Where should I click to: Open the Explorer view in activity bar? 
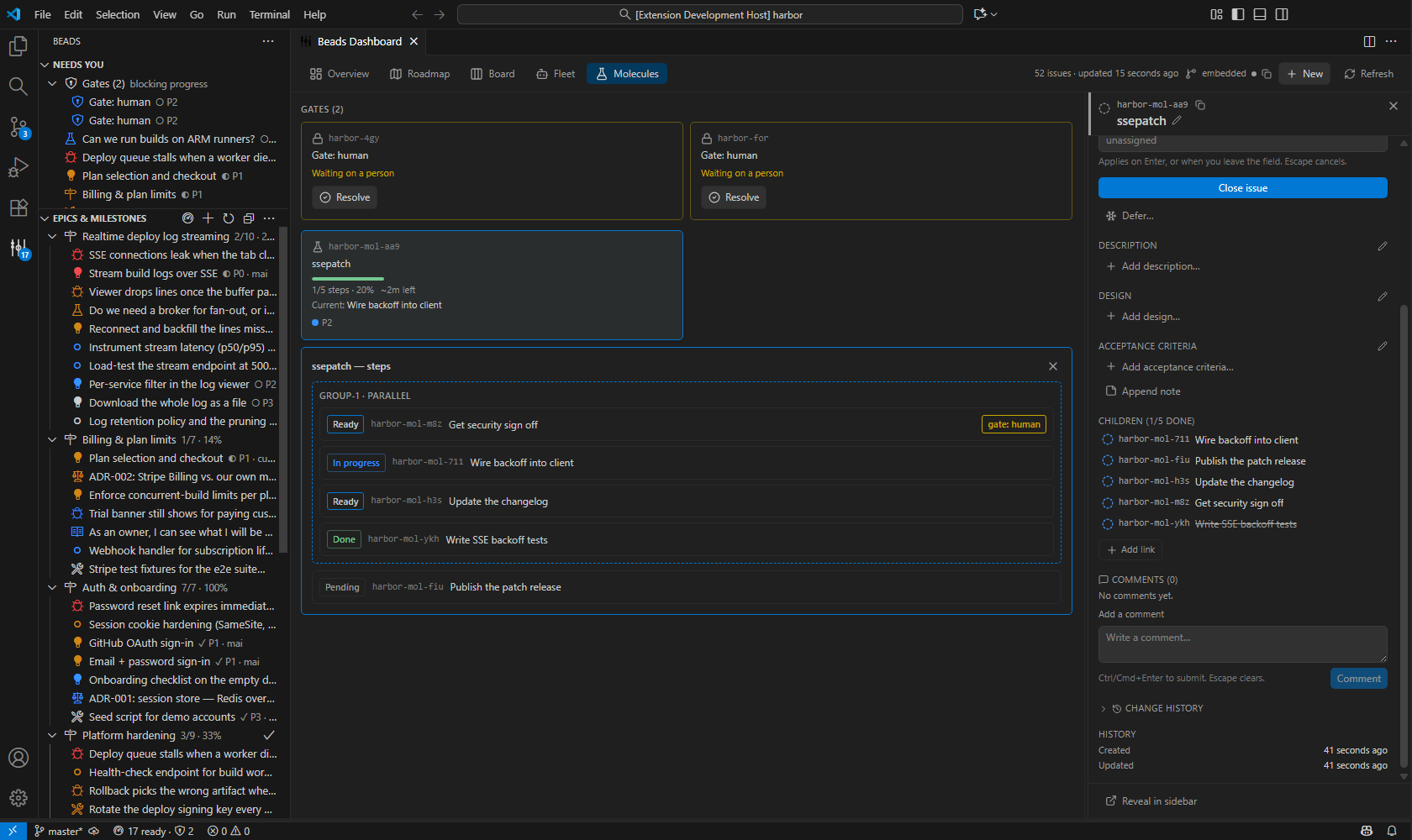point(18,46)
